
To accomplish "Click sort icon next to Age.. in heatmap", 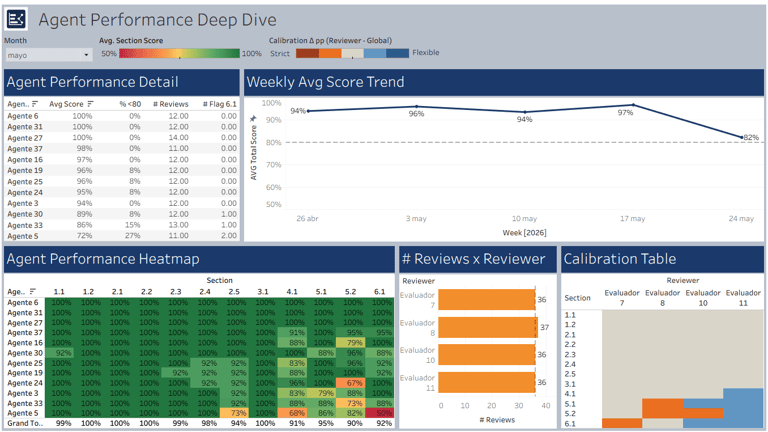I will (x=33, y=291).
